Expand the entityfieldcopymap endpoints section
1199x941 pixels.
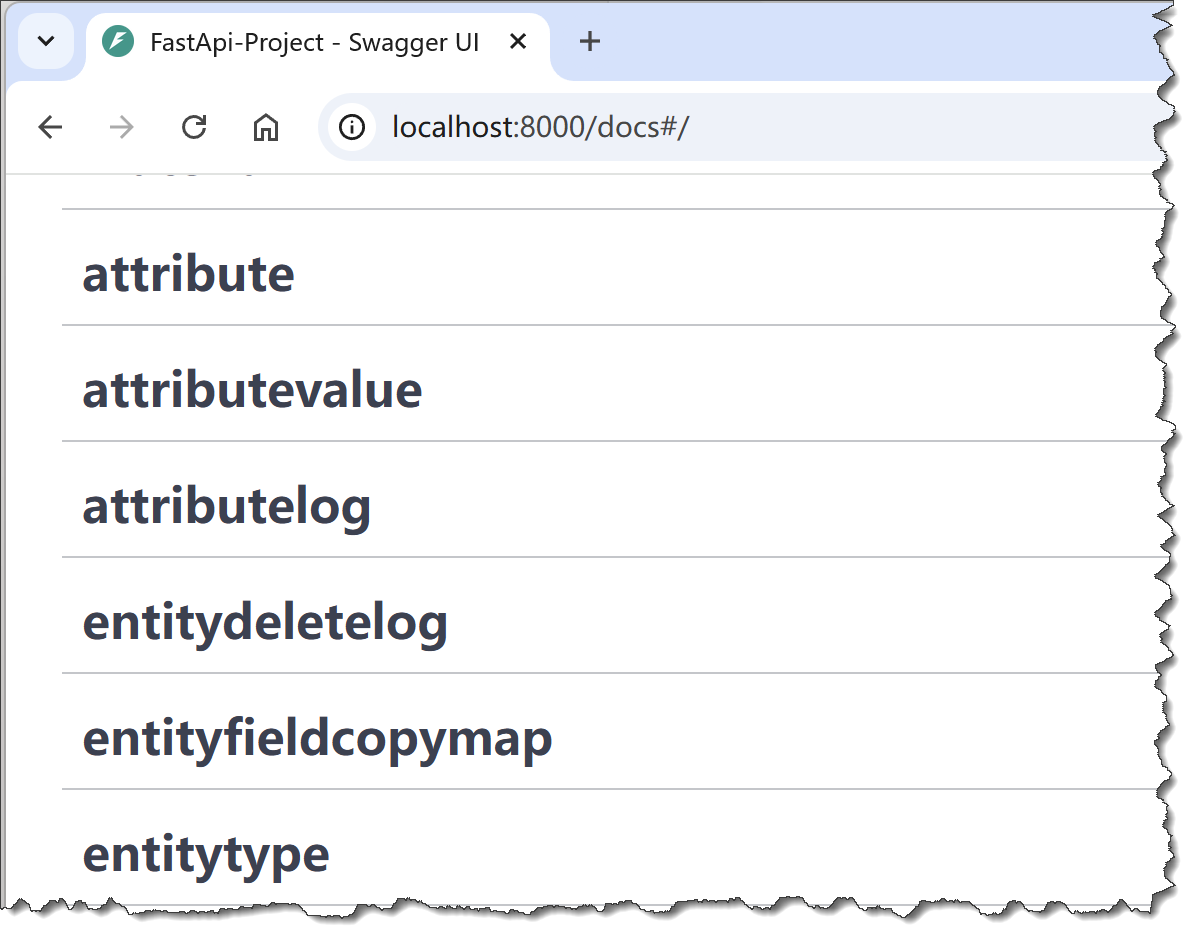[x=317, y=738]
